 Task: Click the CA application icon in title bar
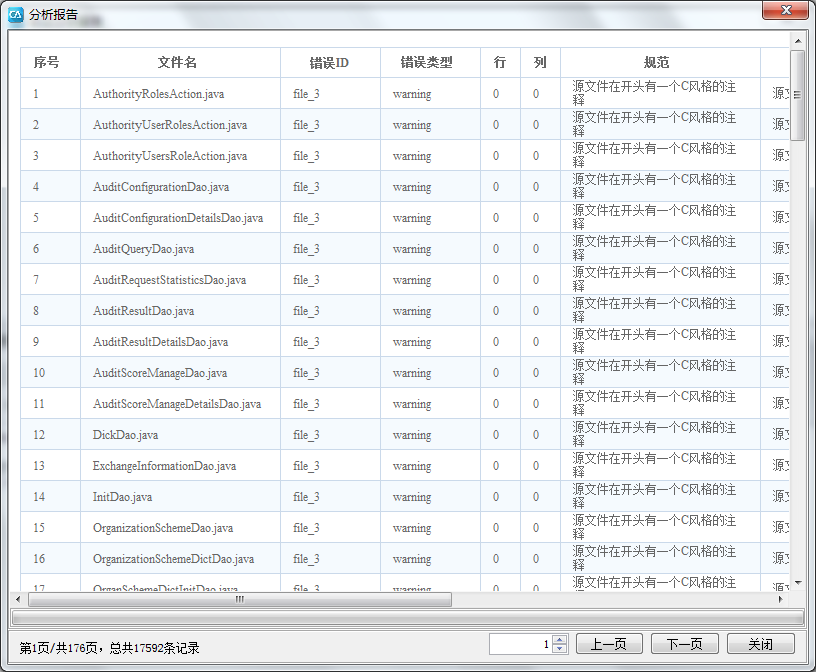pyautogui.click(x=16, y=14)
